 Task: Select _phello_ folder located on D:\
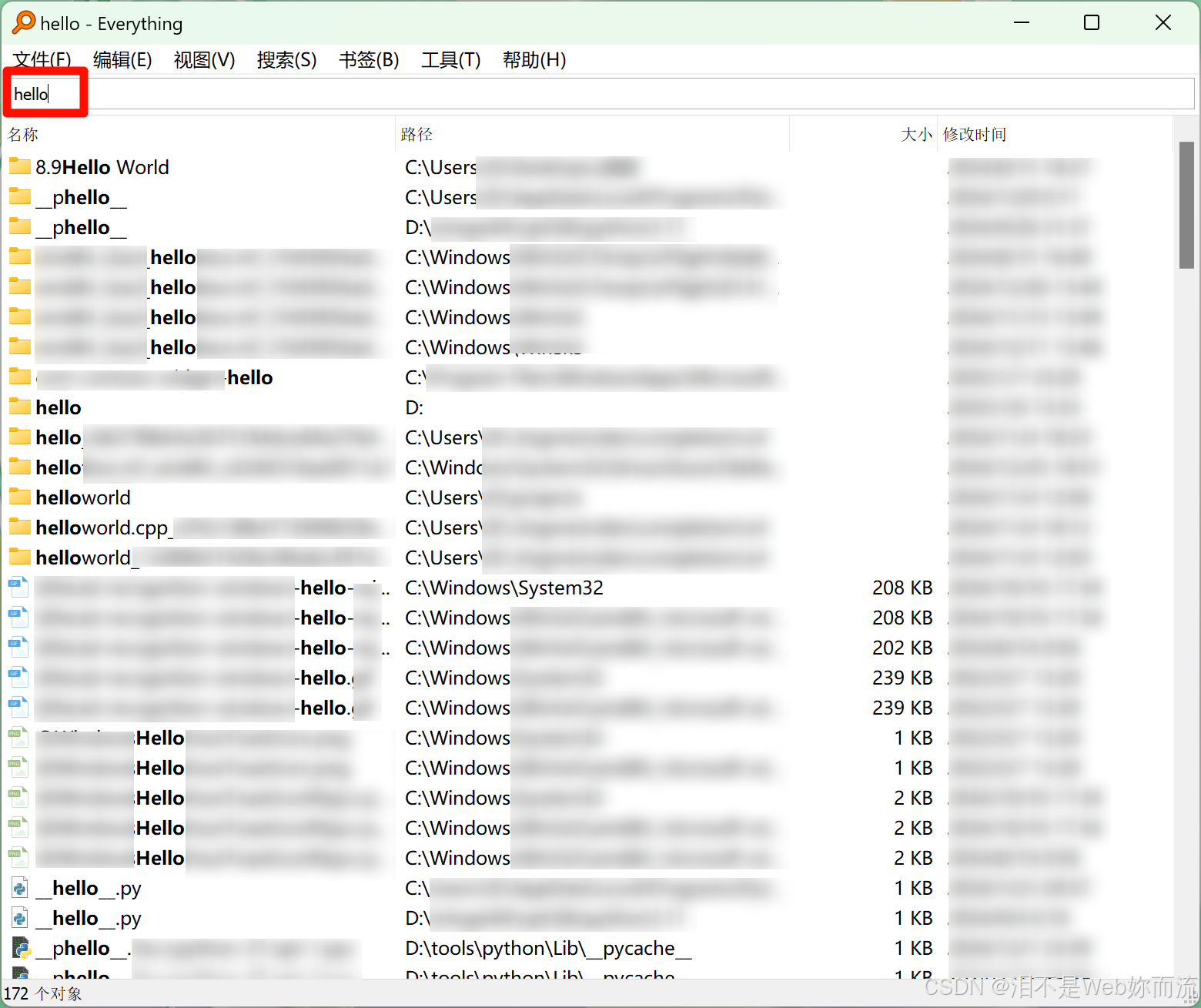82,227
